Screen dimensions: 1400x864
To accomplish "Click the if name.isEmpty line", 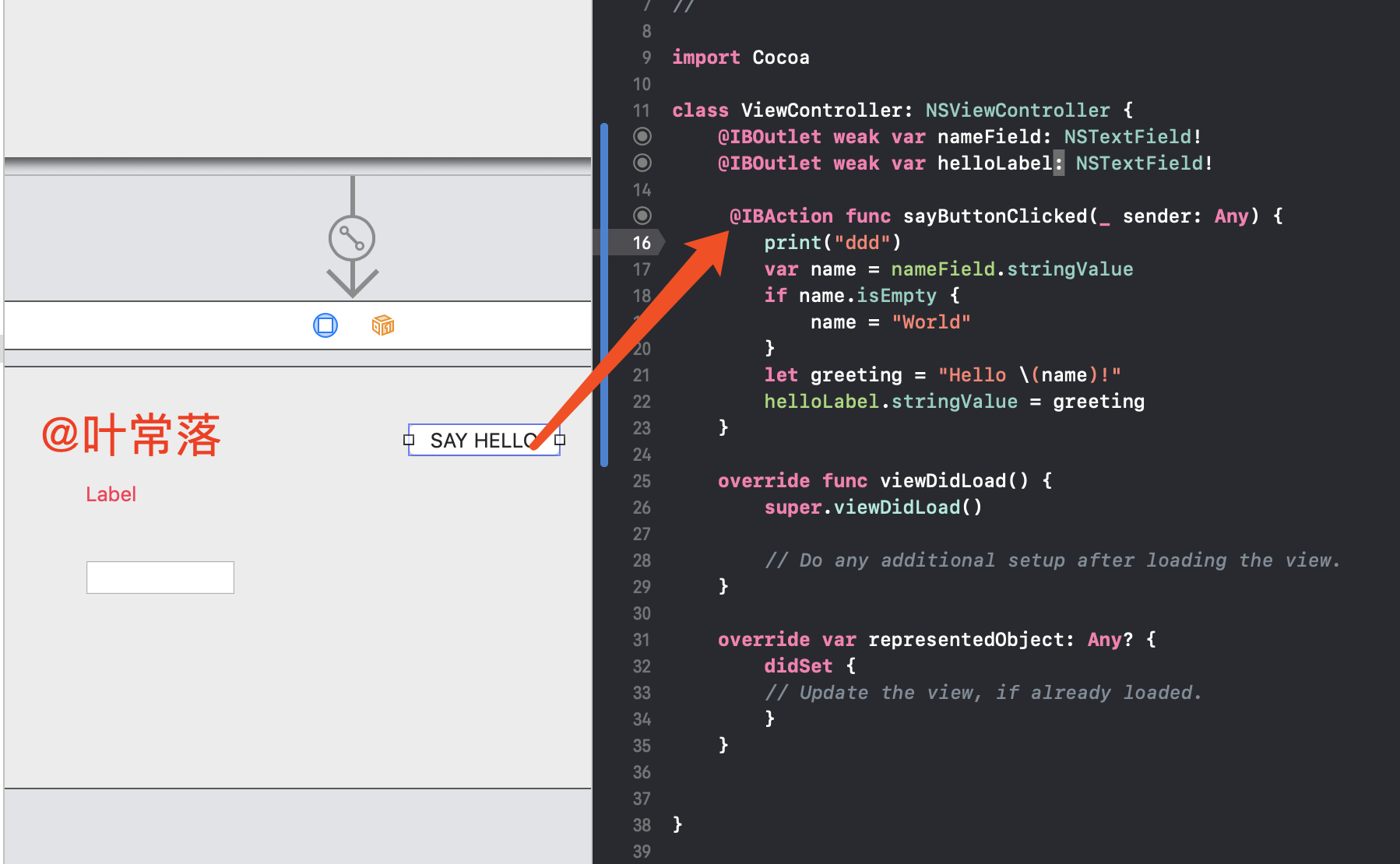I will pos(862,296).
